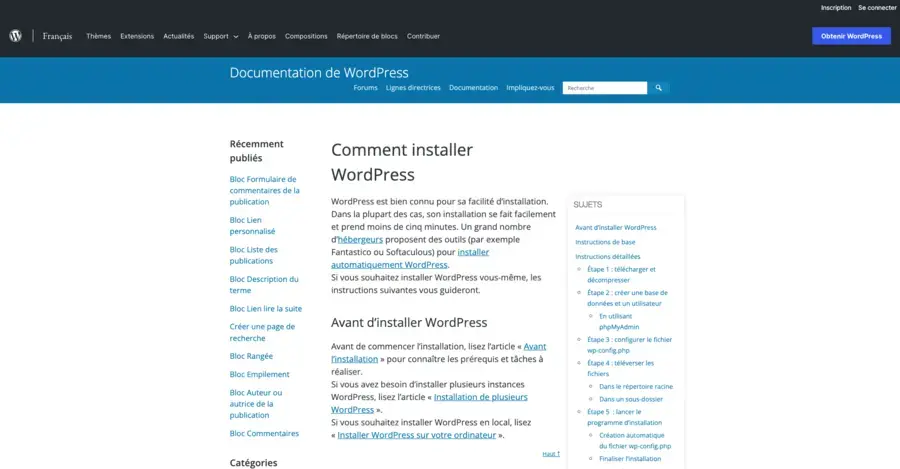Viewport: 900px width, 469px height.
Task: Click the search magnifier button
Action: tap(658, 88)
